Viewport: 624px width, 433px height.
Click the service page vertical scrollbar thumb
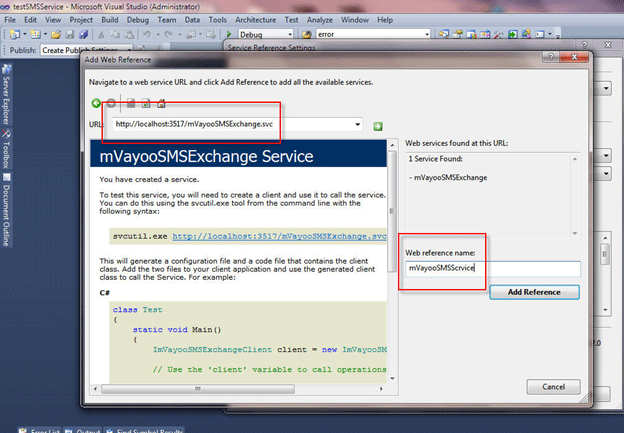click(392, 211)
